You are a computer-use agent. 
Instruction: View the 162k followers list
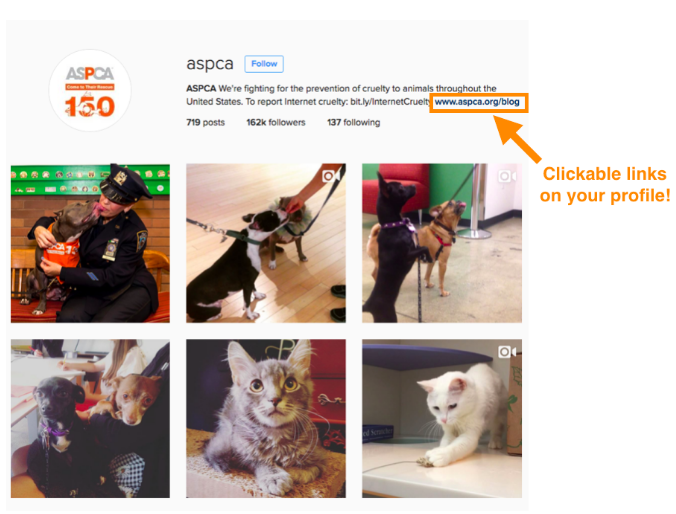[276, 122]
